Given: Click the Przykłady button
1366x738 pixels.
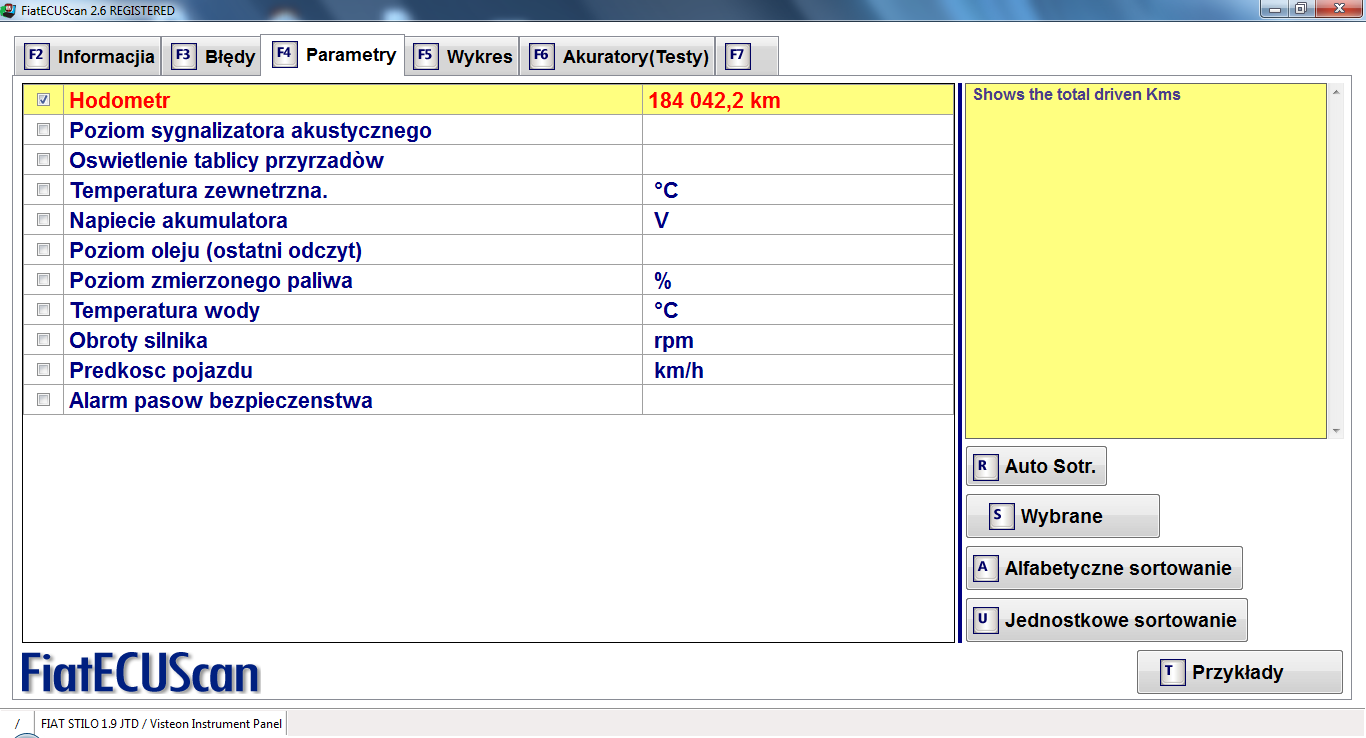Looking at the screenshot, I should 1240,672.
